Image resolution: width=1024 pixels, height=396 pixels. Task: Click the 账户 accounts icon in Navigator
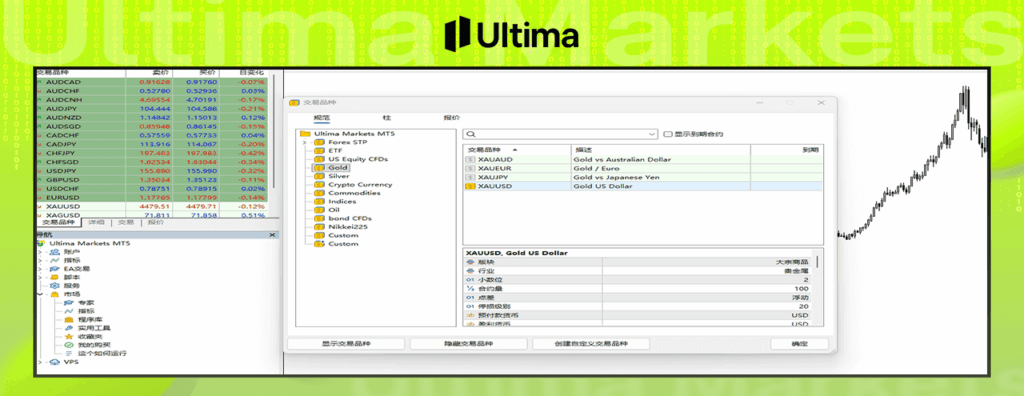point(56,252)
